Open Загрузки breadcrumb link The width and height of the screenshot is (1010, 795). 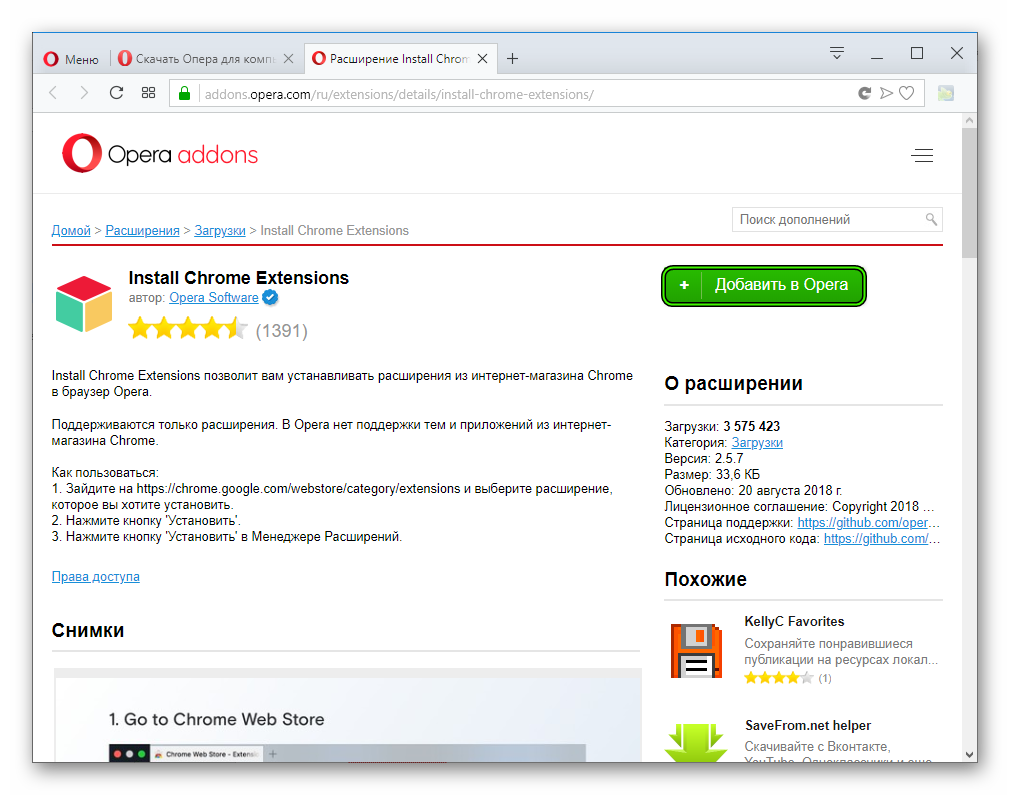pos(220,231)
